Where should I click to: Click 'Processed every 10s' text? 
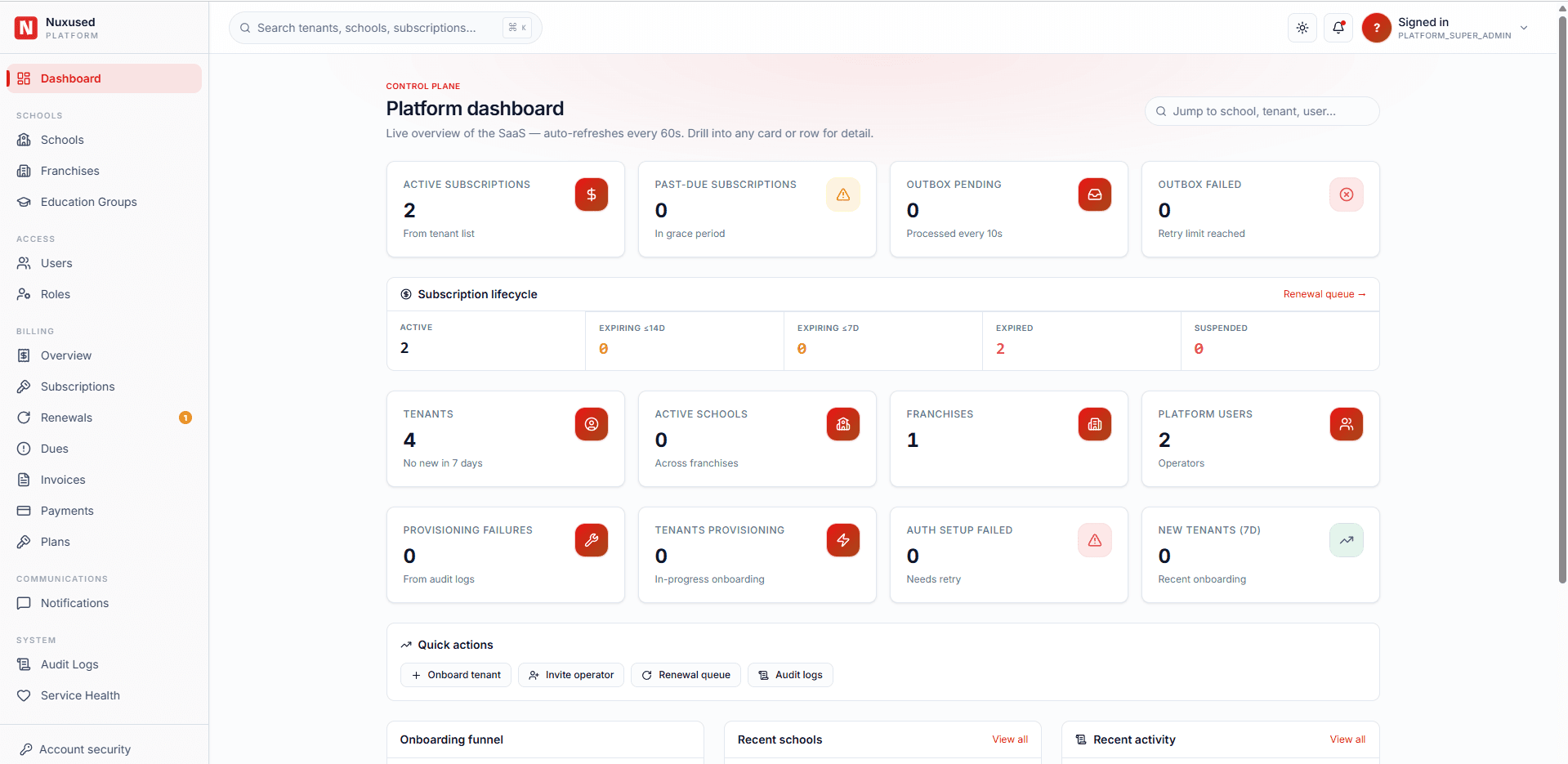click(x=954, y=234)
